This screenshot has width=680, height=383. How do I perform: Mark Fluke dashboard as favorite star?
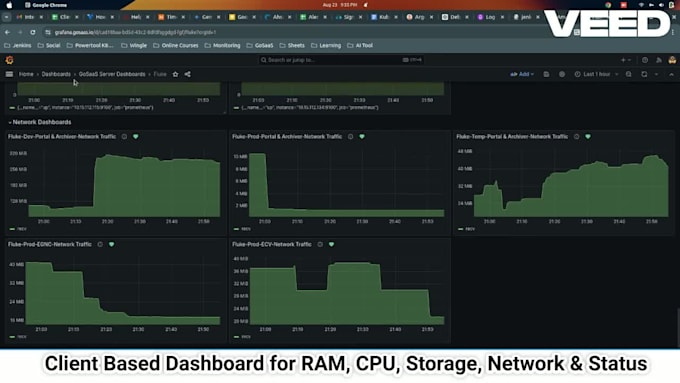pyautogui.click(x=175, y=74)
